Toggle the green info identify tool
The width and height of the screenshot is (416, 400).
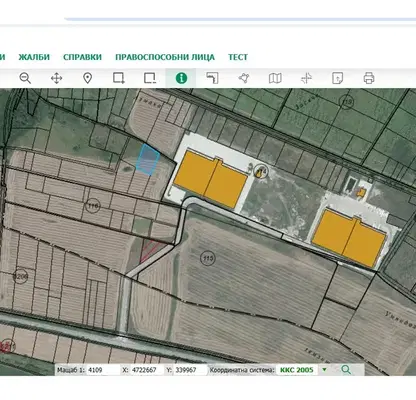pyautogui.click(x=181, y=78)
